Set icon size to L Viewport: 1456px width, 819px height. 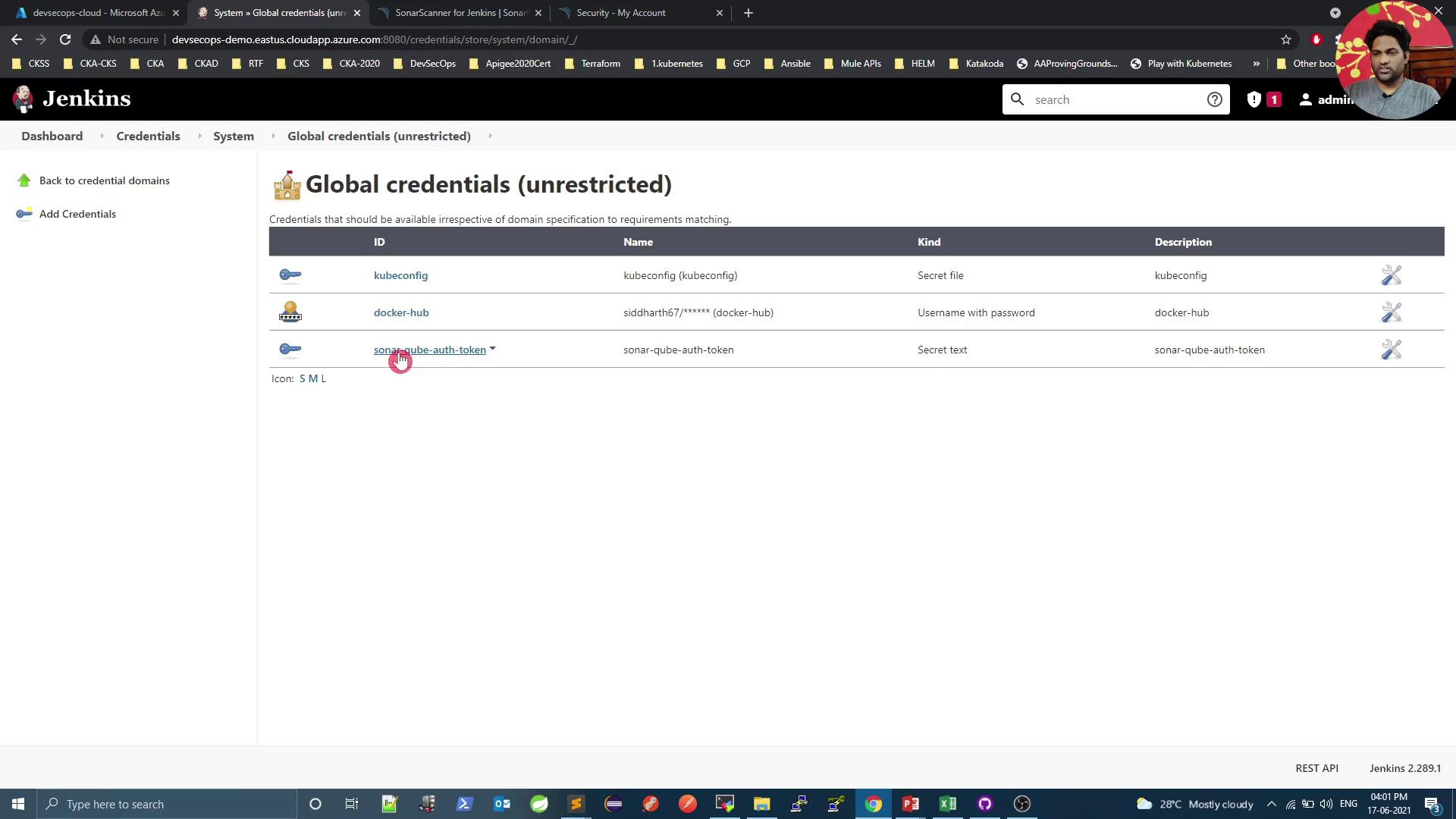click(x=323, y=378)
